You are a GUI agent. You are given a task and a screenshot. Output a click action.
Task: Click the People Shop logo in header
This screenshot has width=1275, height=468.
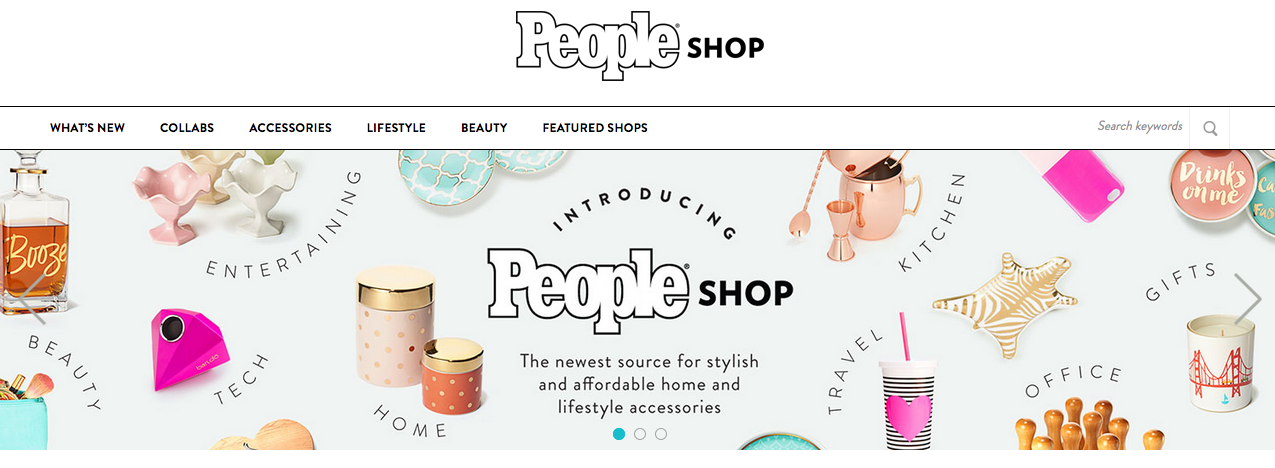[640, 46]
